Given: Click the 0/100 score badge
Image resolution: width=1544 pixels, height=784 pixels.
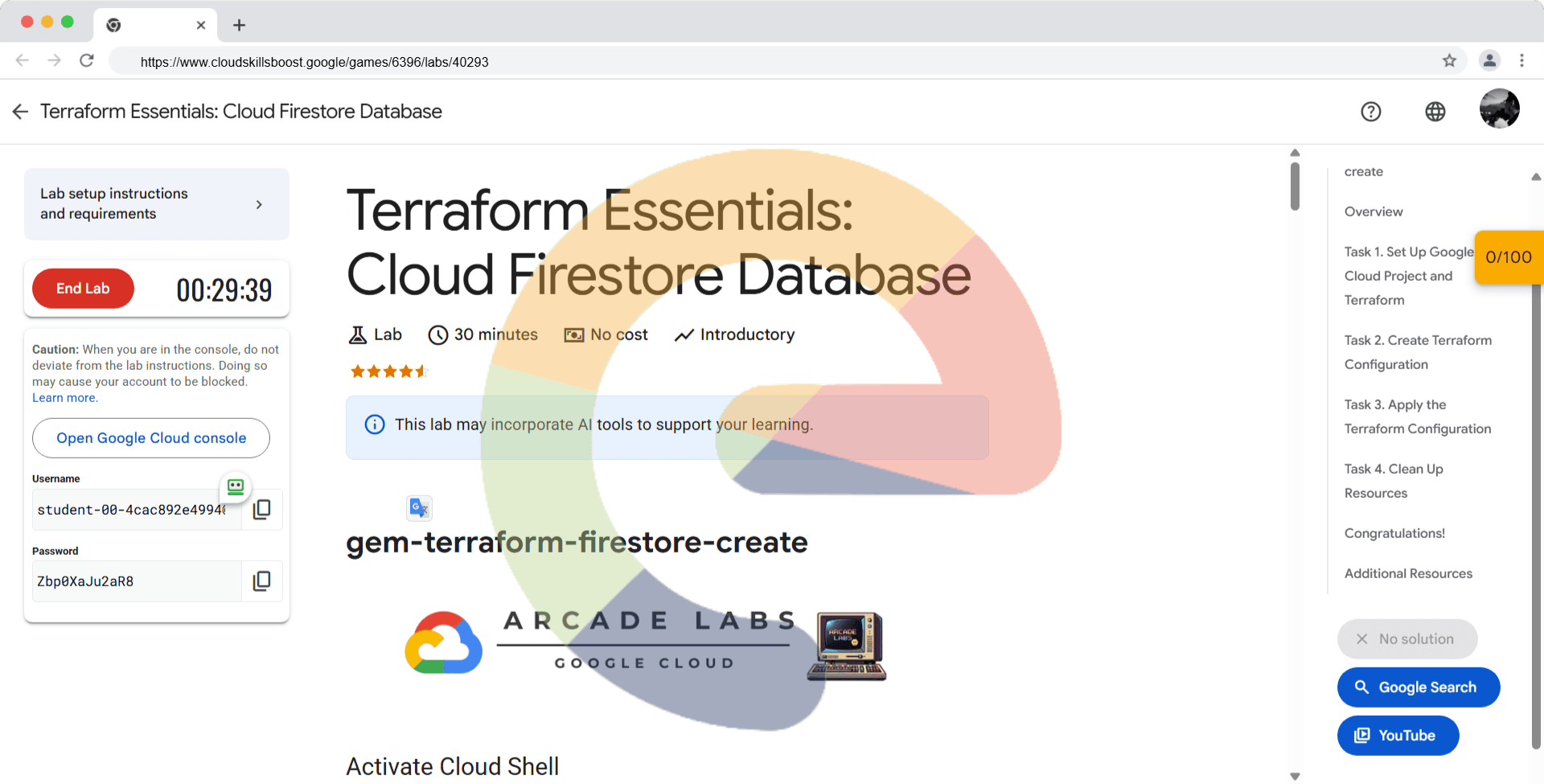Looking at the screenshot, I should click(x=1509, y=257).
